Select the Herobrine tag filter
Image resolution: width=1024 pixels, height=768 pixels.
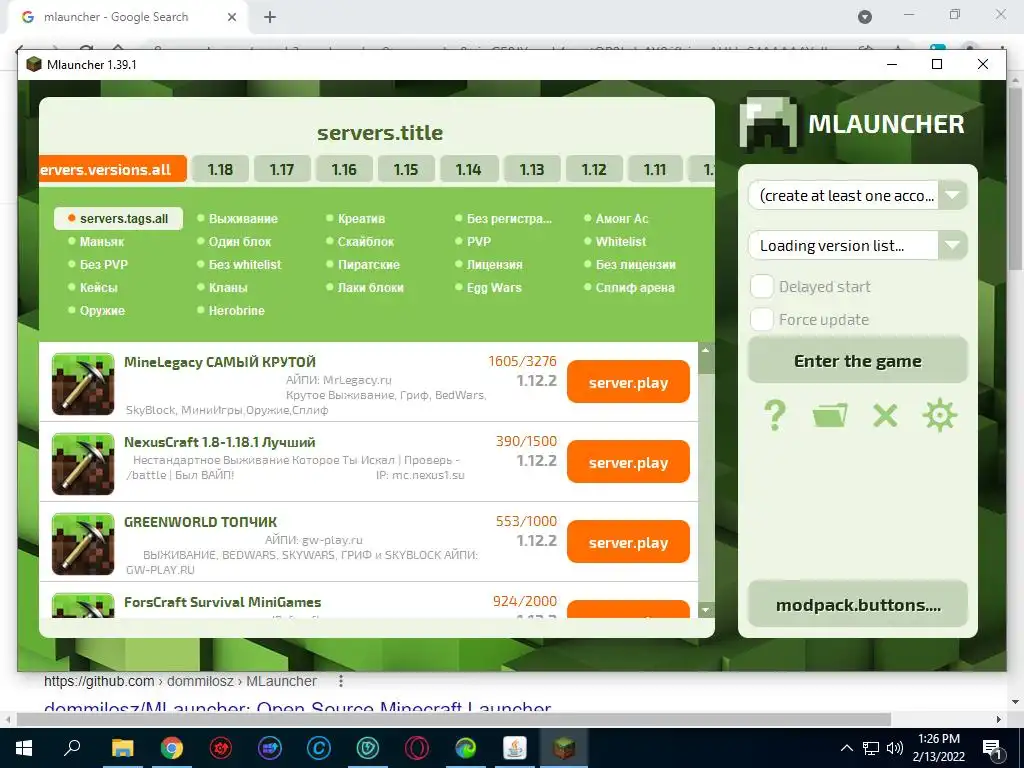[x=231, y=310]
